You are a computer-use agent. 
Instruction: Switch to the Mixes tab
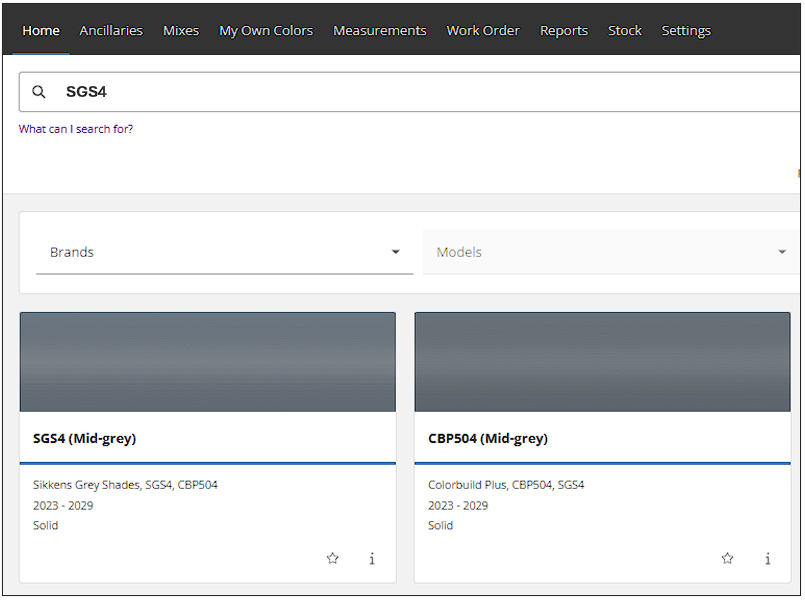[x=181, y=31]
